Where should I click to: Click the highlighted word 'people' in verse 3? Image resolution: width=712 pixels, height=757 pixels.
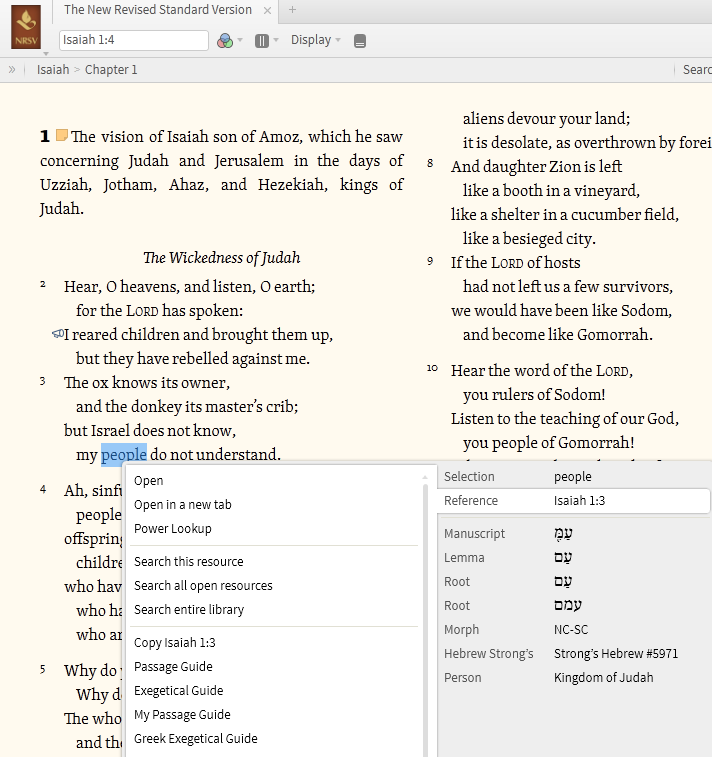(x=124, y=455)
